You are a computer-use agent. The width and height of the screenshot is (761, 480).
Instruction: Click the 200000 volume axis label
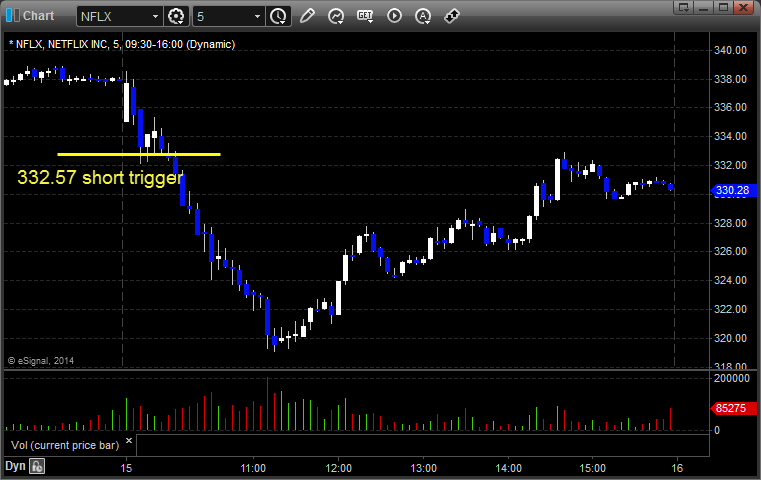pyautogui.click(x=732, y=379)
